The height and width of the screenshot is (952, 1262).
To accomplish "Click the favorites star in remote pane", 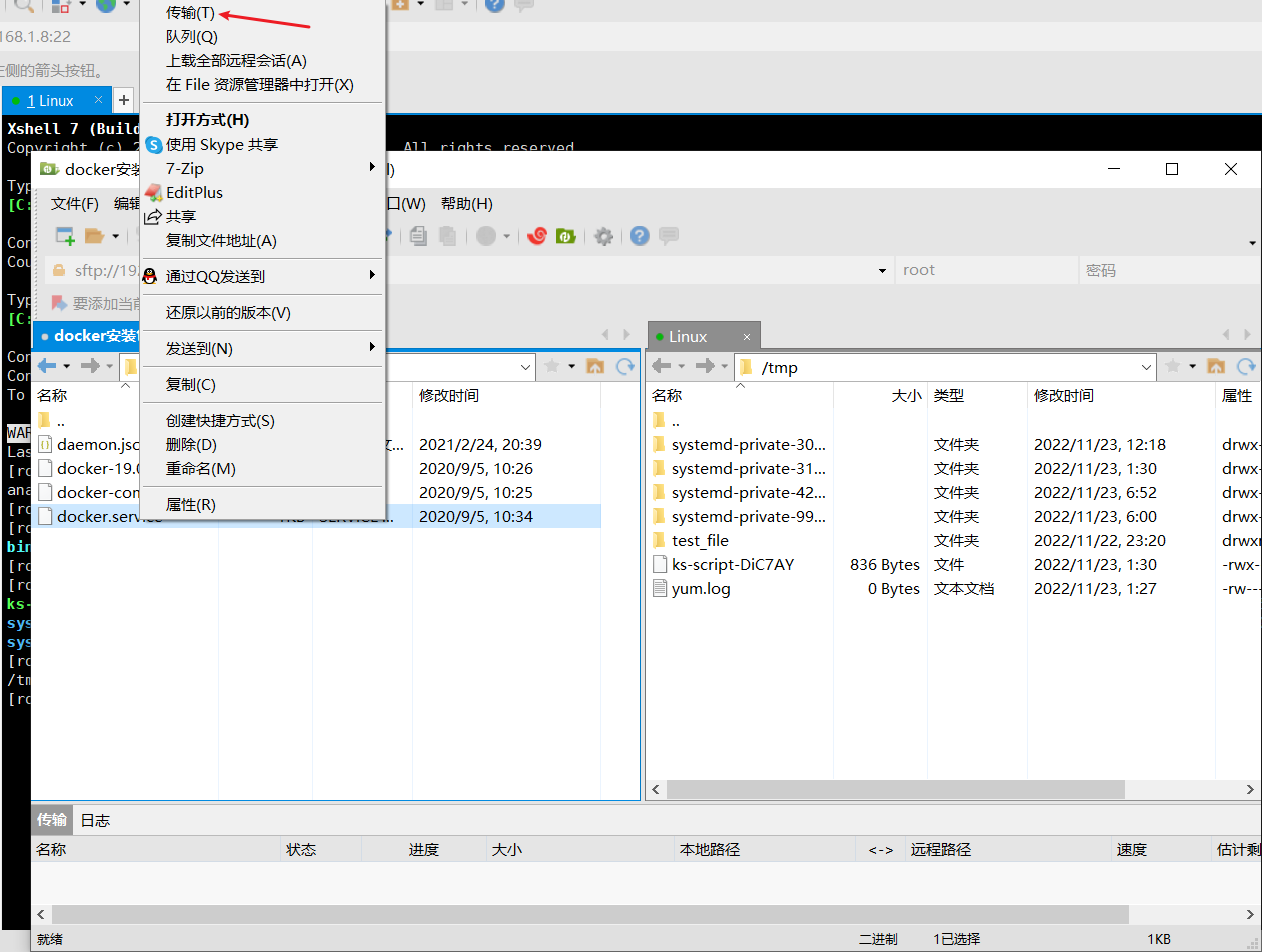I will tap(1173, 367).
